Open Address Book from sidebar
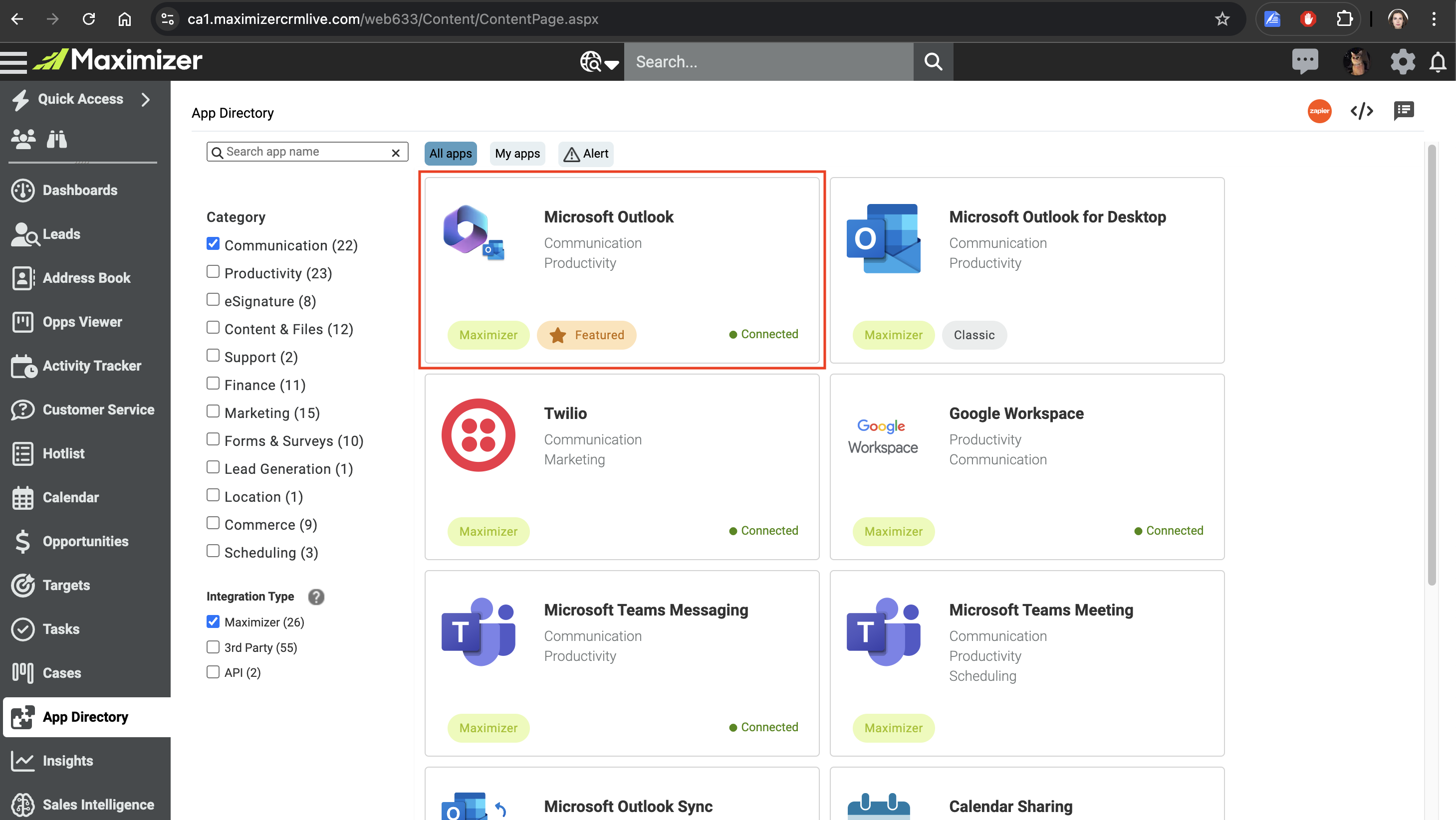Screen dimensions: 1456x820 [x=85, y=278]
